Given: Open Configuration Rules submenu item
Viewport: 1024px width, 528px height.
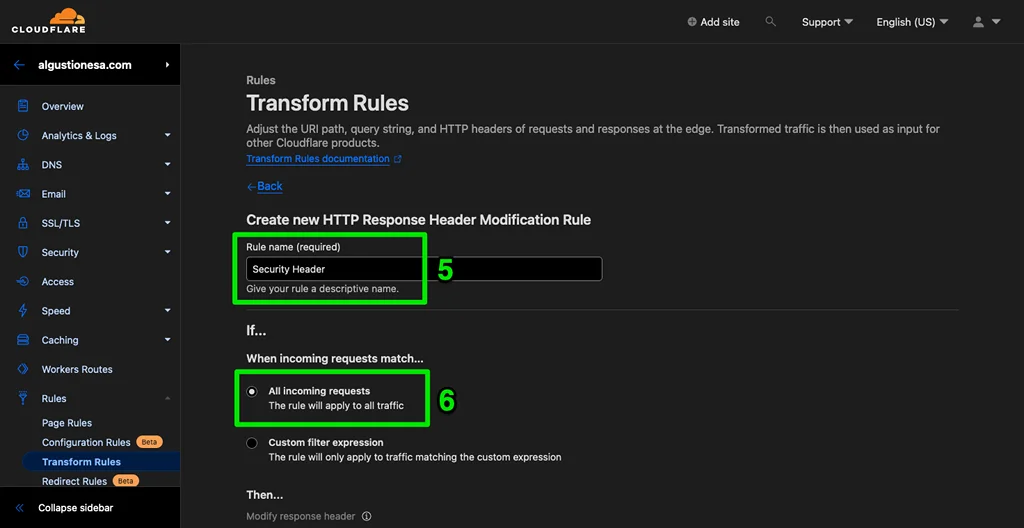Looking at the screenshot, I should [86, 442].
